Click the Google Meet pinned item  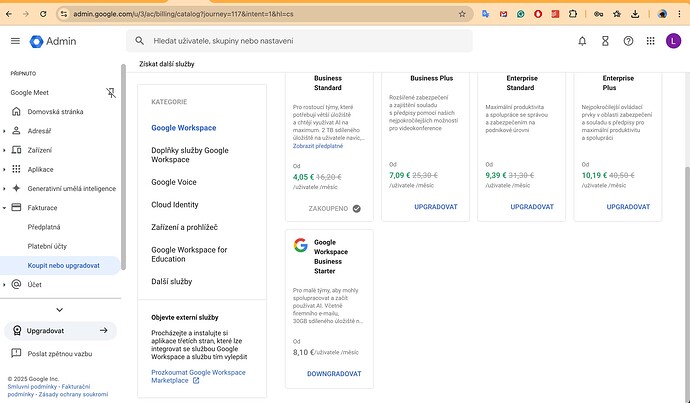click(29, 92)
